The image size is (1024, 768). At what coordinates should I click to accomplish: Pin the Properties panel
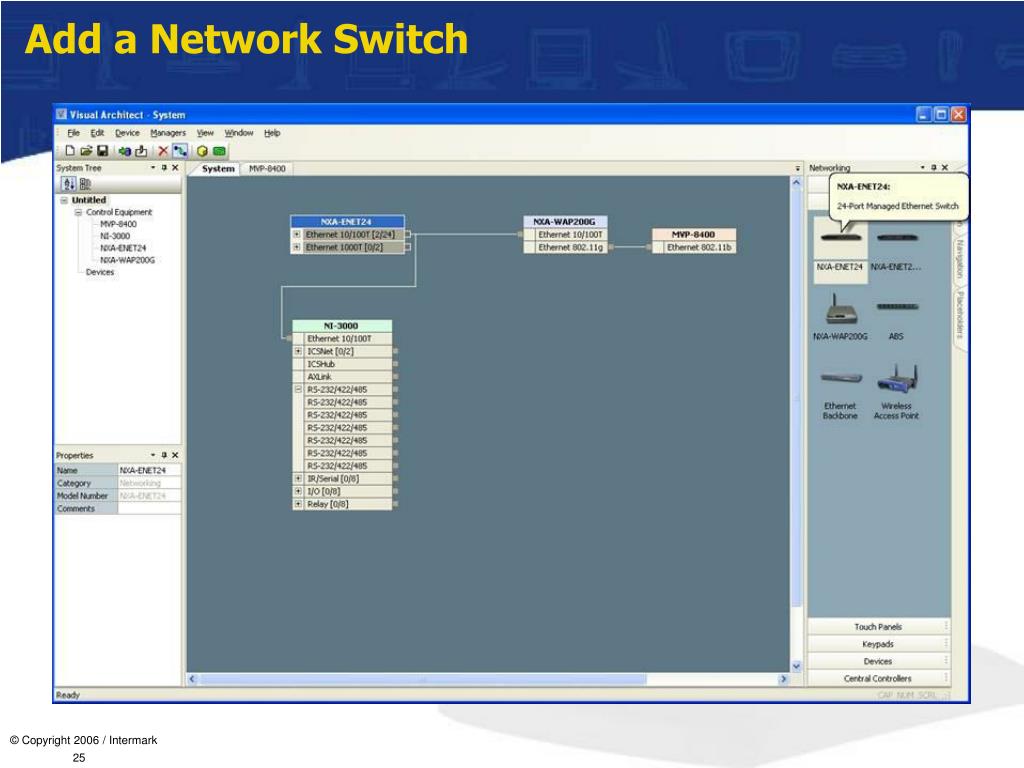pos(164,455)
